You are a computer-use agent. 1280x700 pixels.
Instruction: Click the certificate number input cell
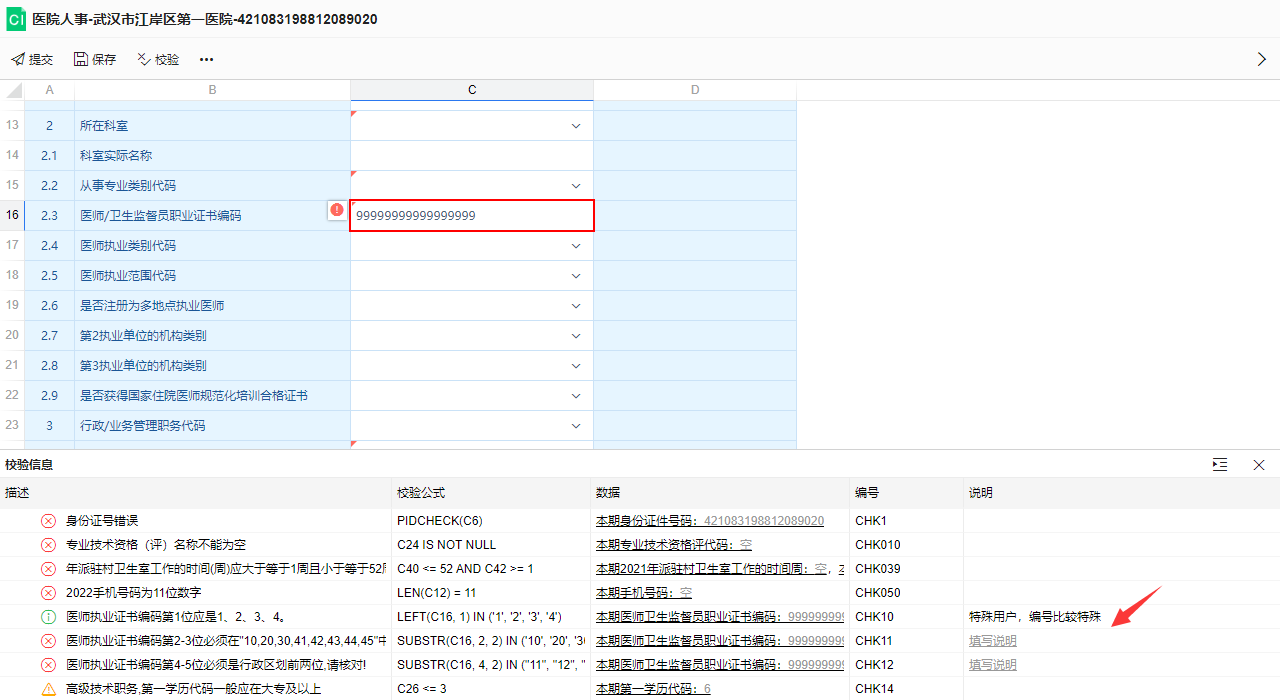pyautogui.click(x=472, y=216)
